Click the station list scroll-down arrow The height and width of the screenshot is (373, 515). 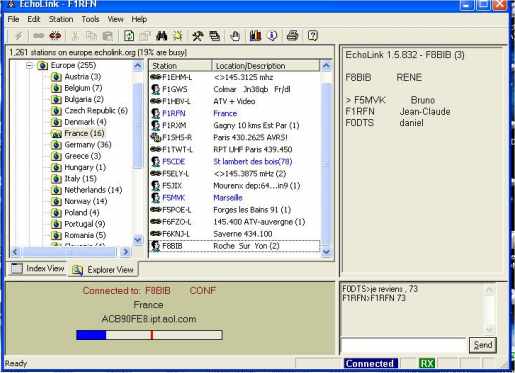click(326, 252)
